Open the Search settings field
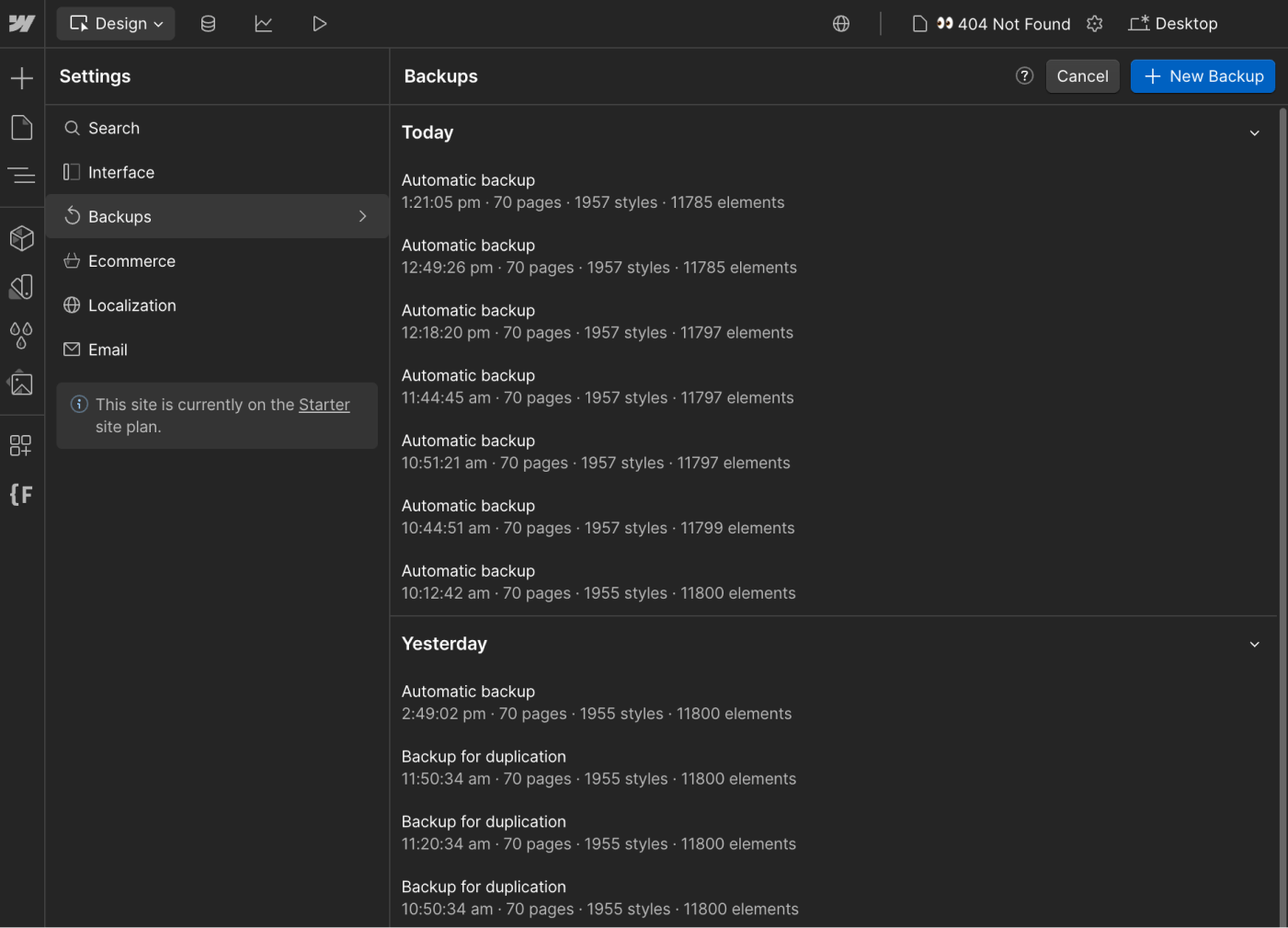This screenshot has width=1288, height=928. coord(114,128)
